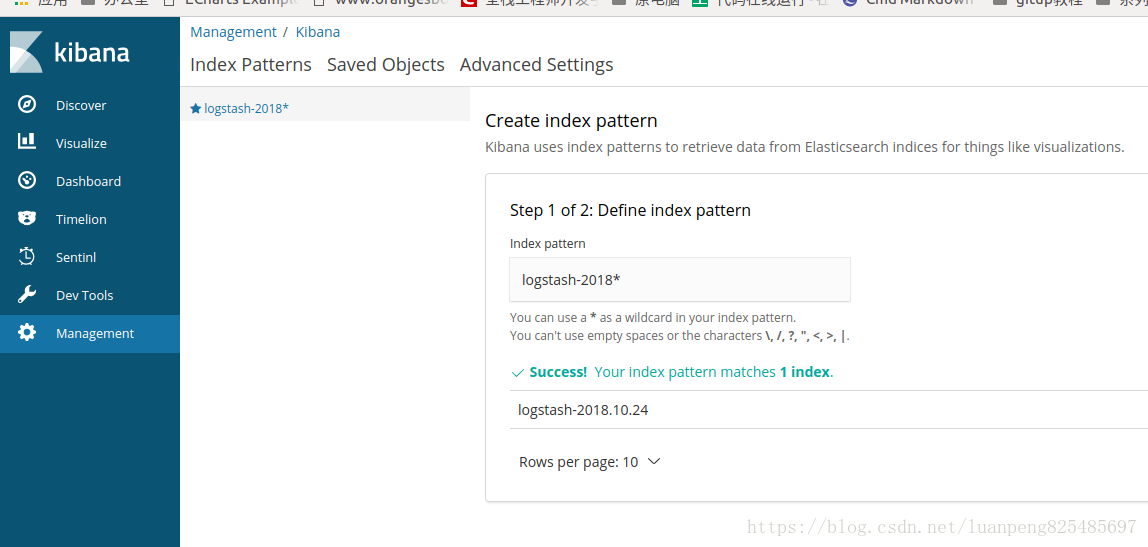Viewport: 1148px width, 547px height.
Task: Click the logstash-2018.10.24 index row
Action: pos(829,410)
